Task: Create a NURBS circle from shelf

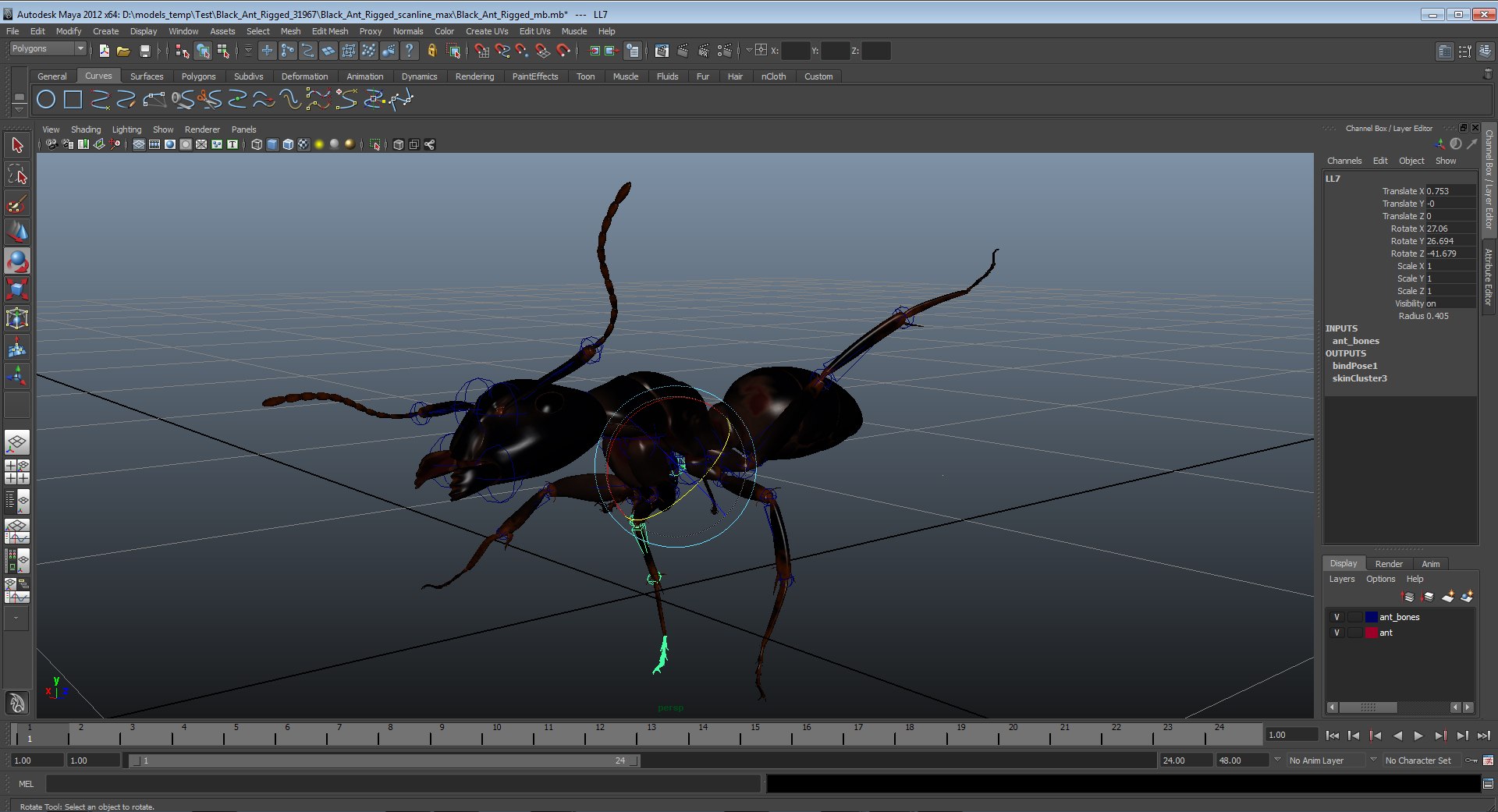Action: [x=46, y=100]
